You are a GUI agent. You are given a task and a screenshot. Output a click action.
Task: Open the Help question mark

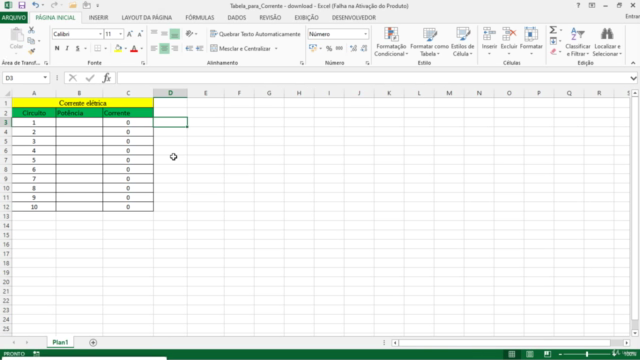578,5
